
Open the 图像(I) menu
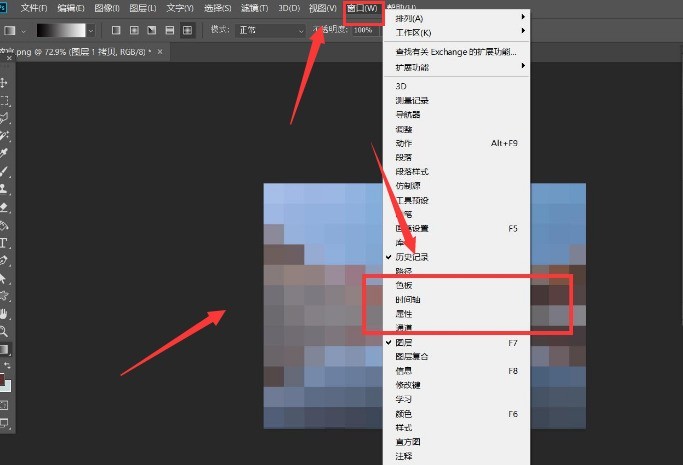pos(107,8)
